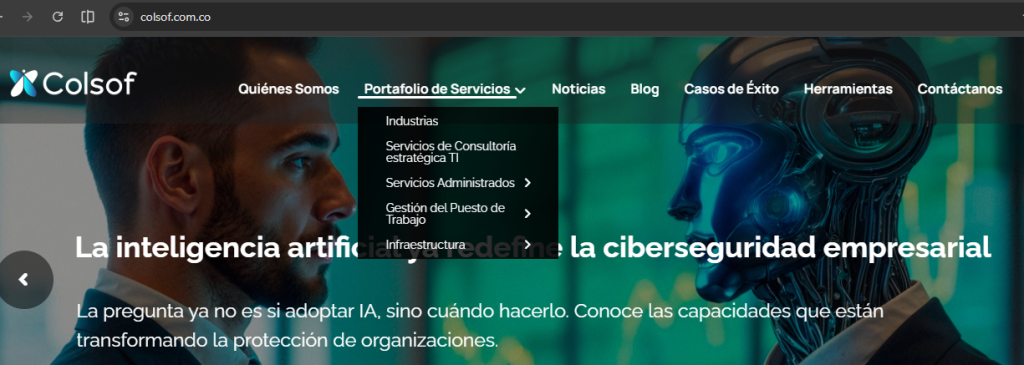This screenshot has height=365, width=1024.
Task: Open the Herramientas menu
Action: [x=848, y=89]
